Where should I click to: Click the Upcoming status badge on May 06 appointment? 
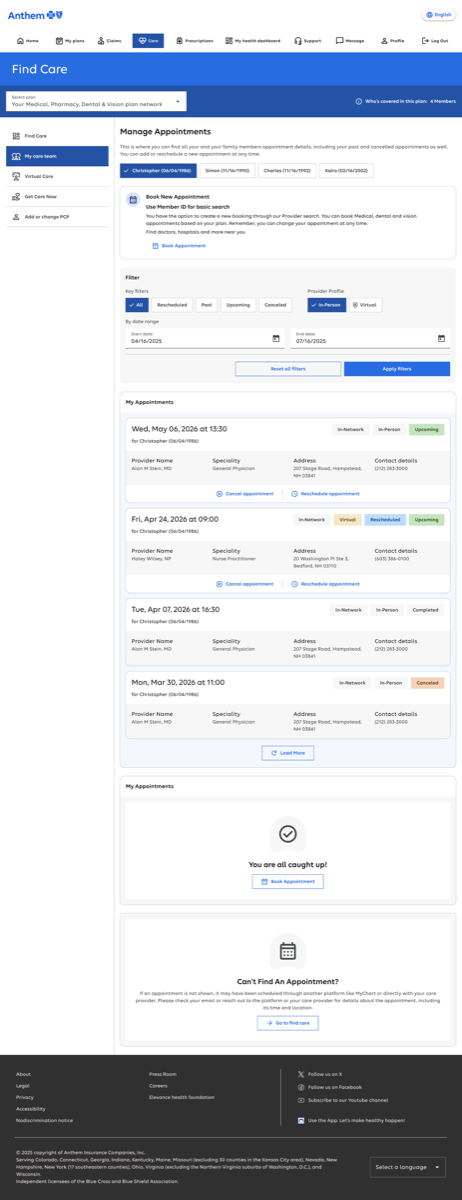point(427,430)
